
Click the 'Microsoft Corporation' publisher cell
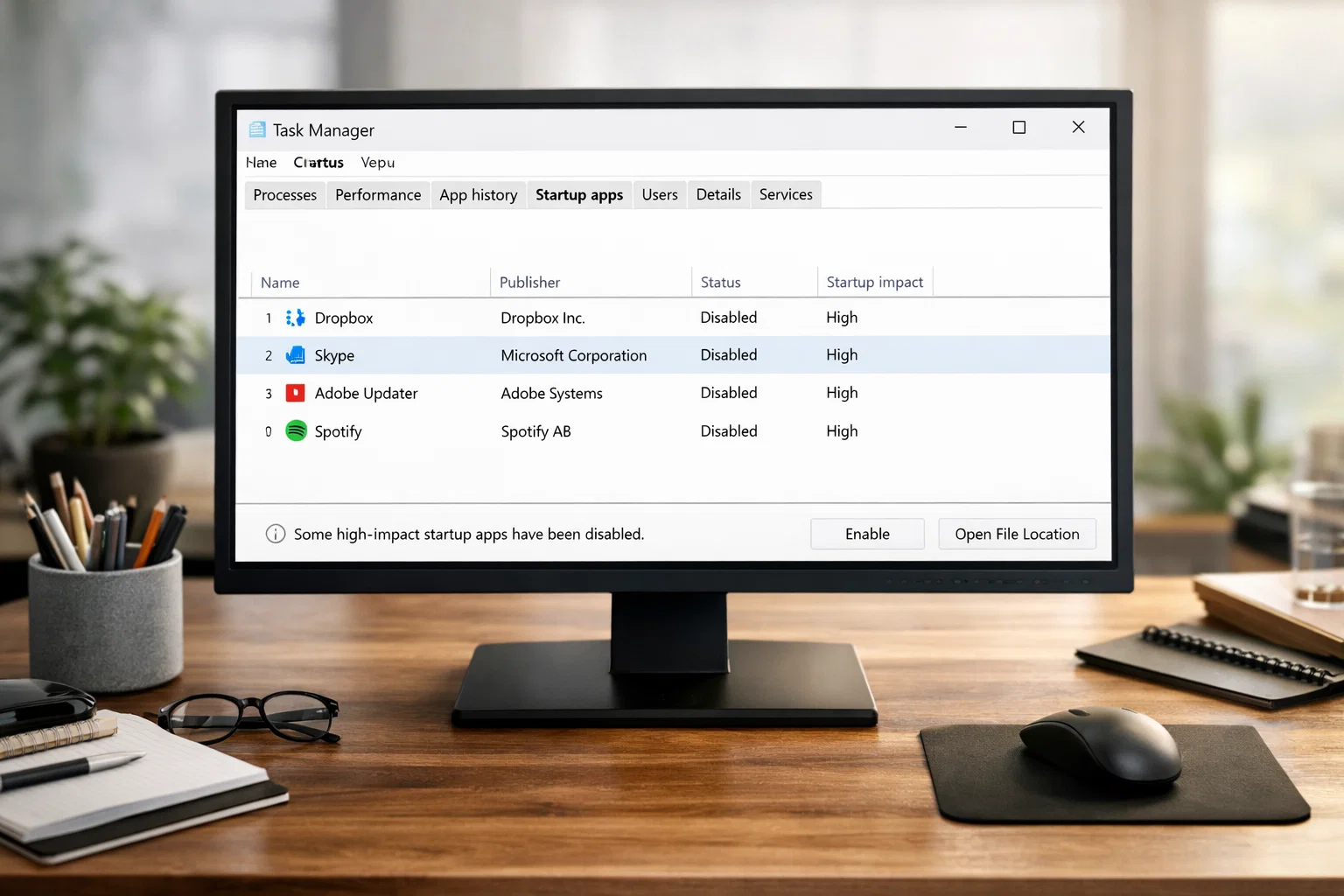coord(574,355)
